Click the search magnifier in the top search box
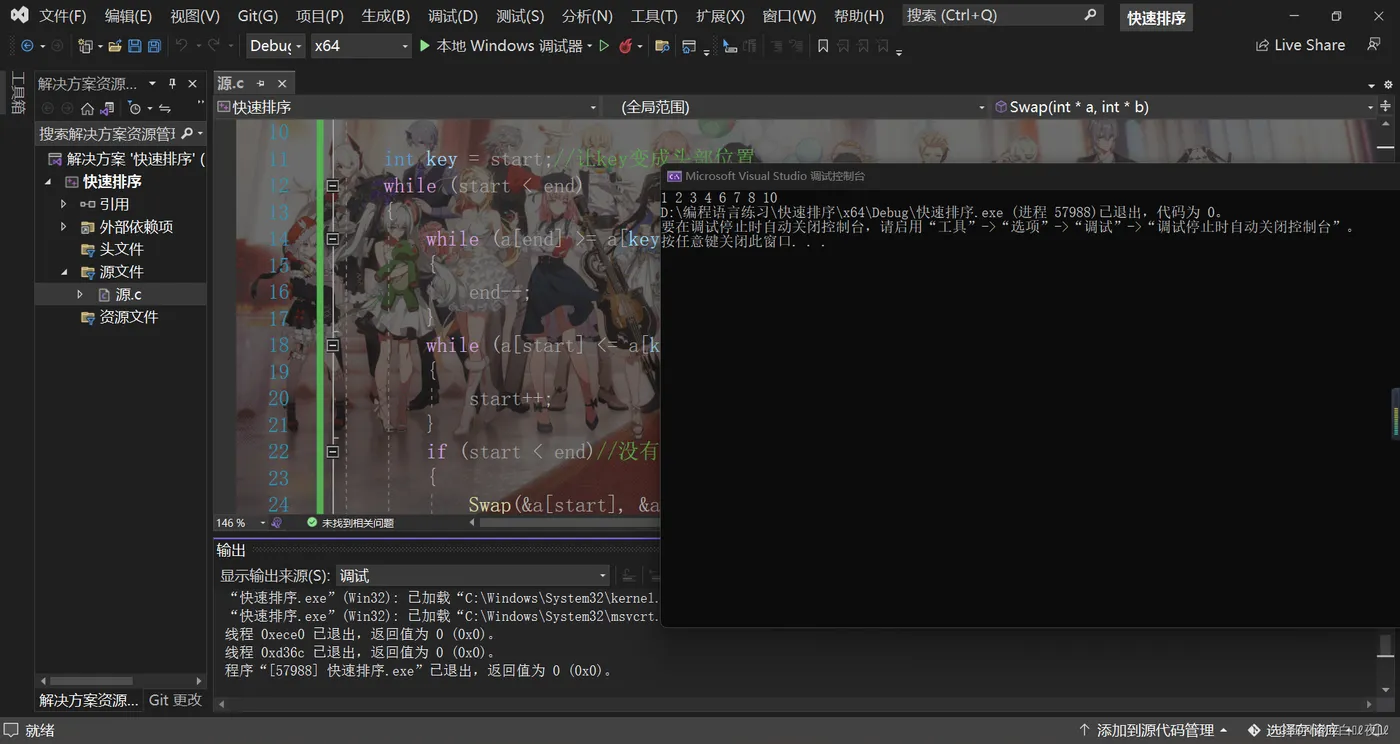The height and width of the screenshot is (744, 1400). (x=1090, y=15)
